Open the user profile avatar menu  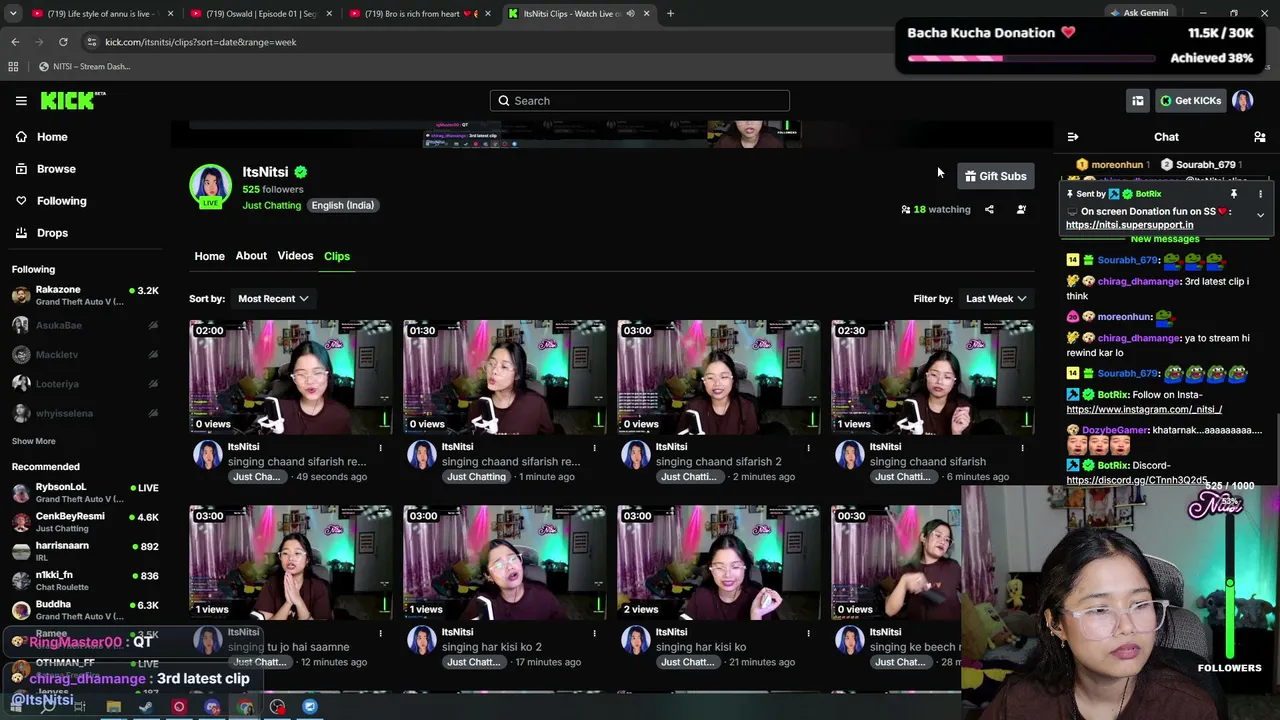click(1243, 100)
